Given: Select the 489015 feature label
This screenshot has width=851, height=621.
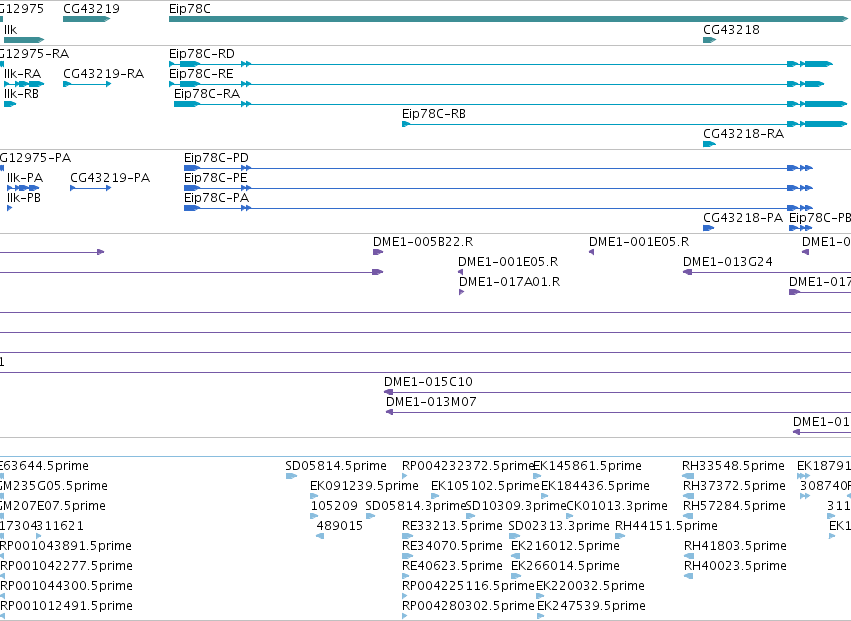Looking at the screenshot, I should pos(339,527).
